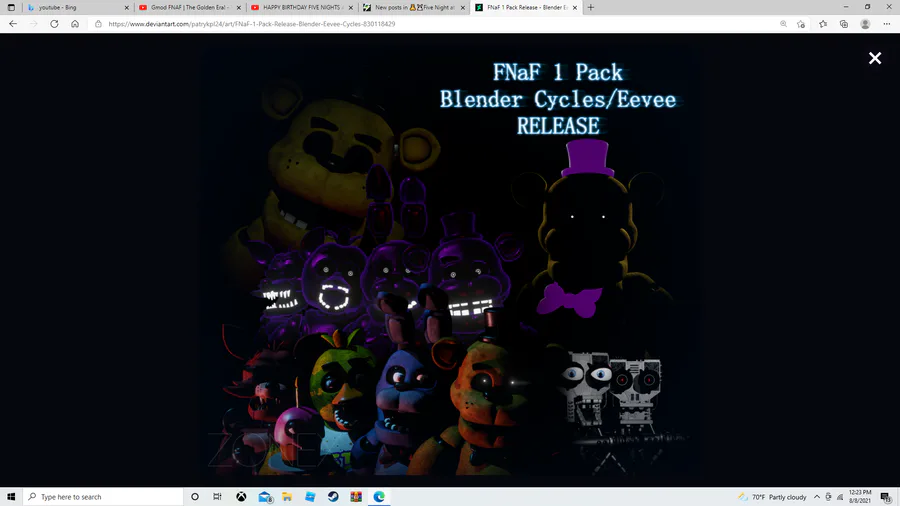Open Mail app on the taskbar
900x506 pixels.
coord(265,497)
